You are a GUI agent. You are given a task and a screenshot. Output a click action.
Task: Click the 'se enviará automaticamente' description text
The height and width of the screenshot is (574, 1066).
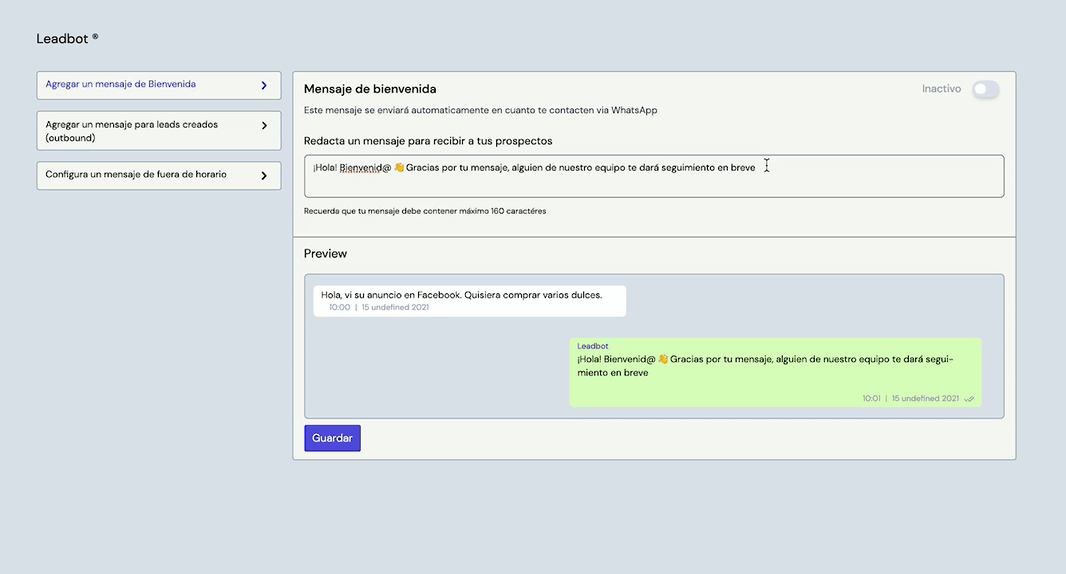click(481, 110)
